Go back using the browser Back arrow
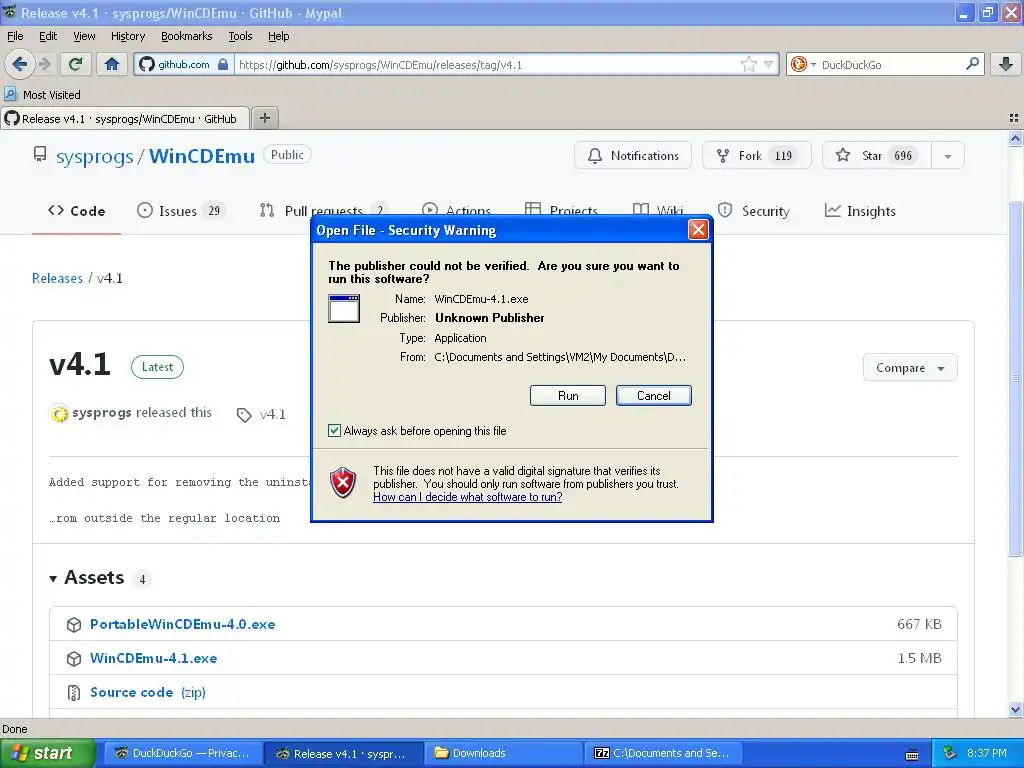The height and width of the screenshot is (768, 1024). click(x=20, y=64)
